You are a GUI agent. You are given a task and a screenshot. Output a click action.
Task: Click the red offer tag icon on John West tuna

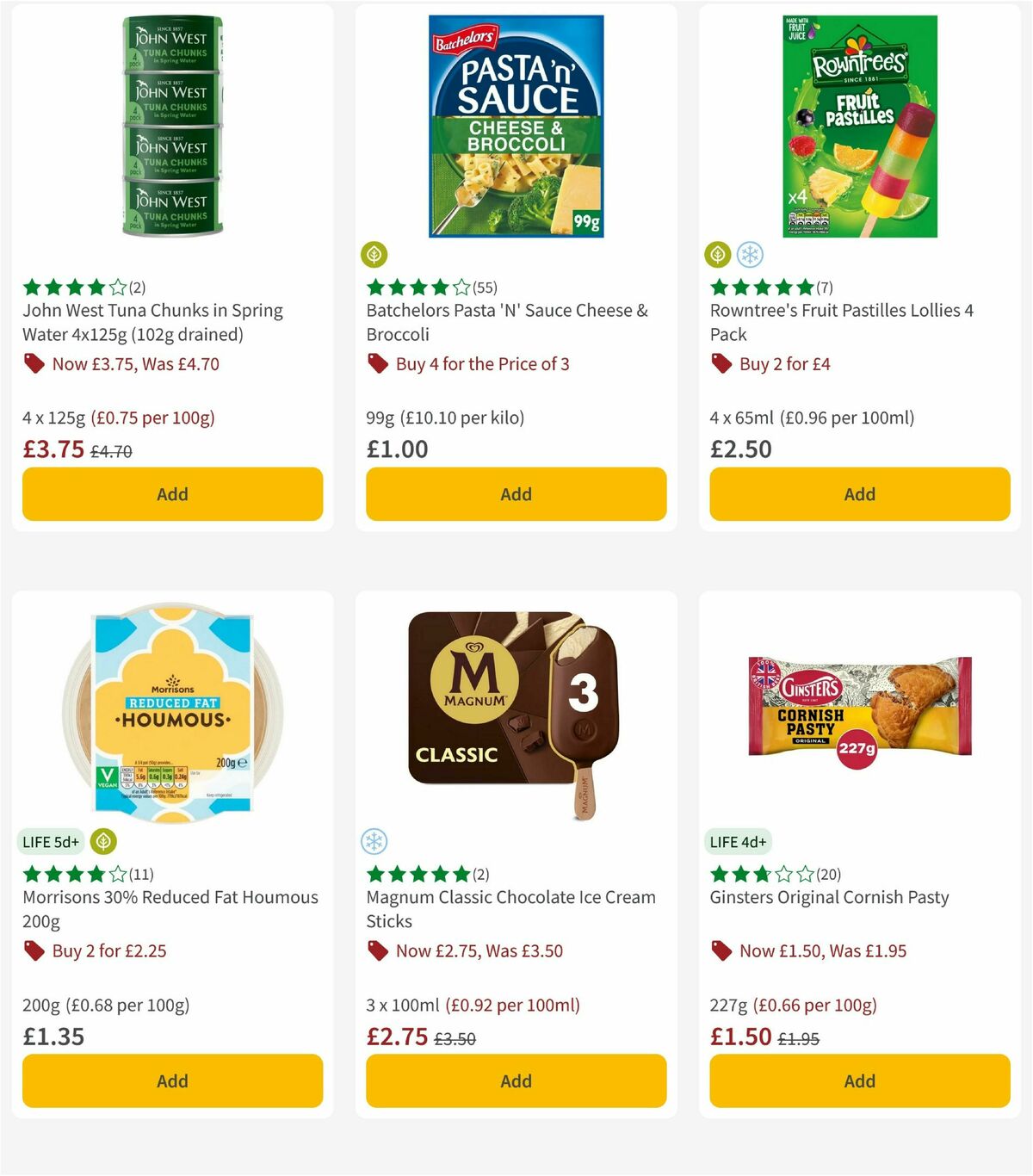tap(34, 364)
